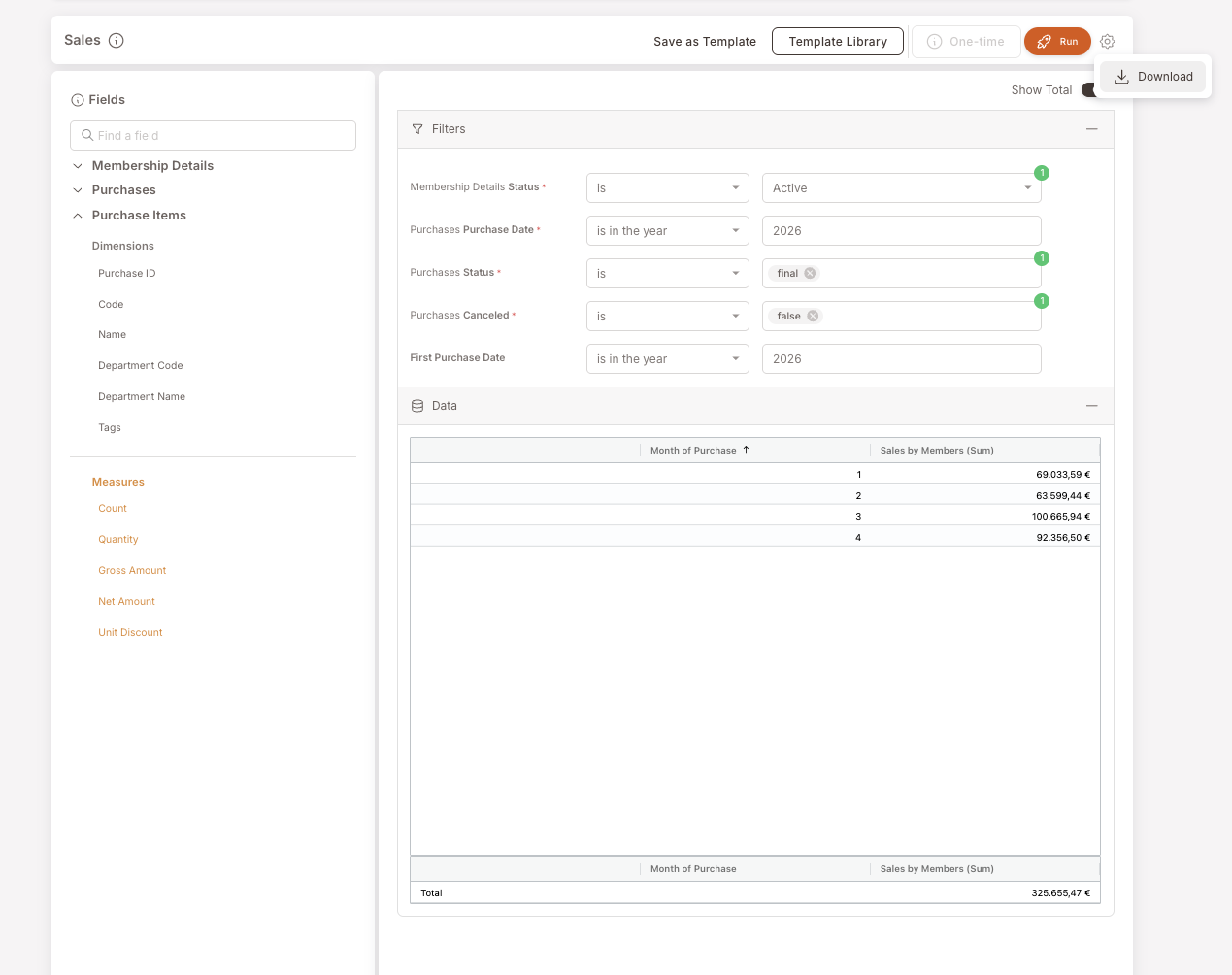Select the Quantity measure
Screen dimensions: 1232x975
118,540
